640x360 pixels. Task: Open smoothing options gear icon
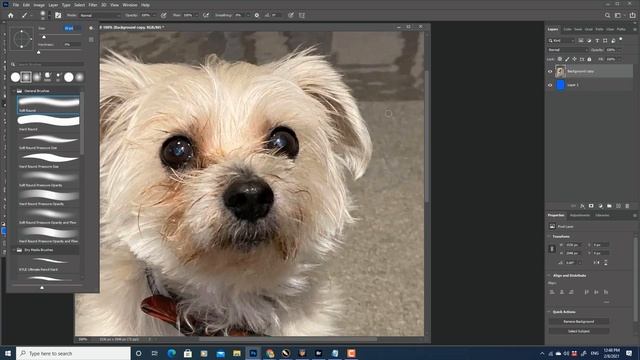257,15
